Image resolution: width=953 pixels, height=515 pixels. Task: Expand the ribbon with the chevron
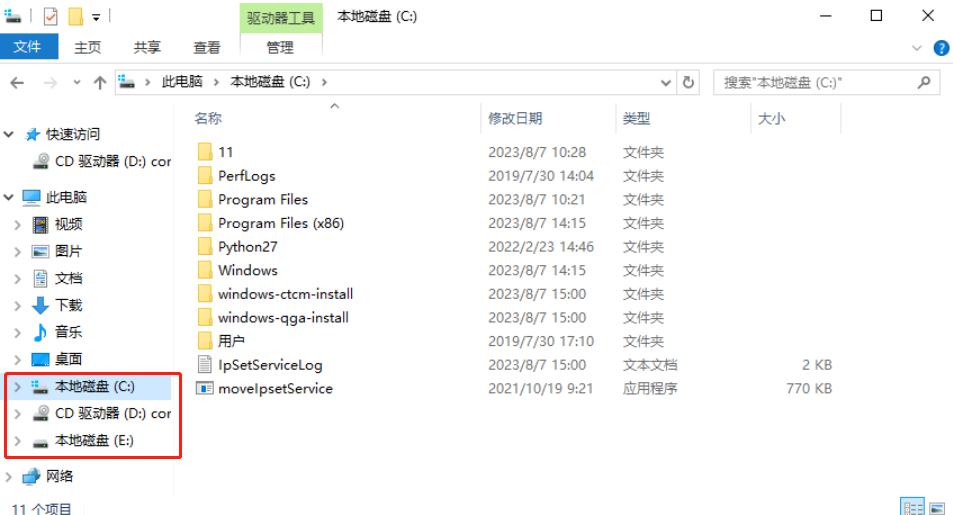(917, 48)
